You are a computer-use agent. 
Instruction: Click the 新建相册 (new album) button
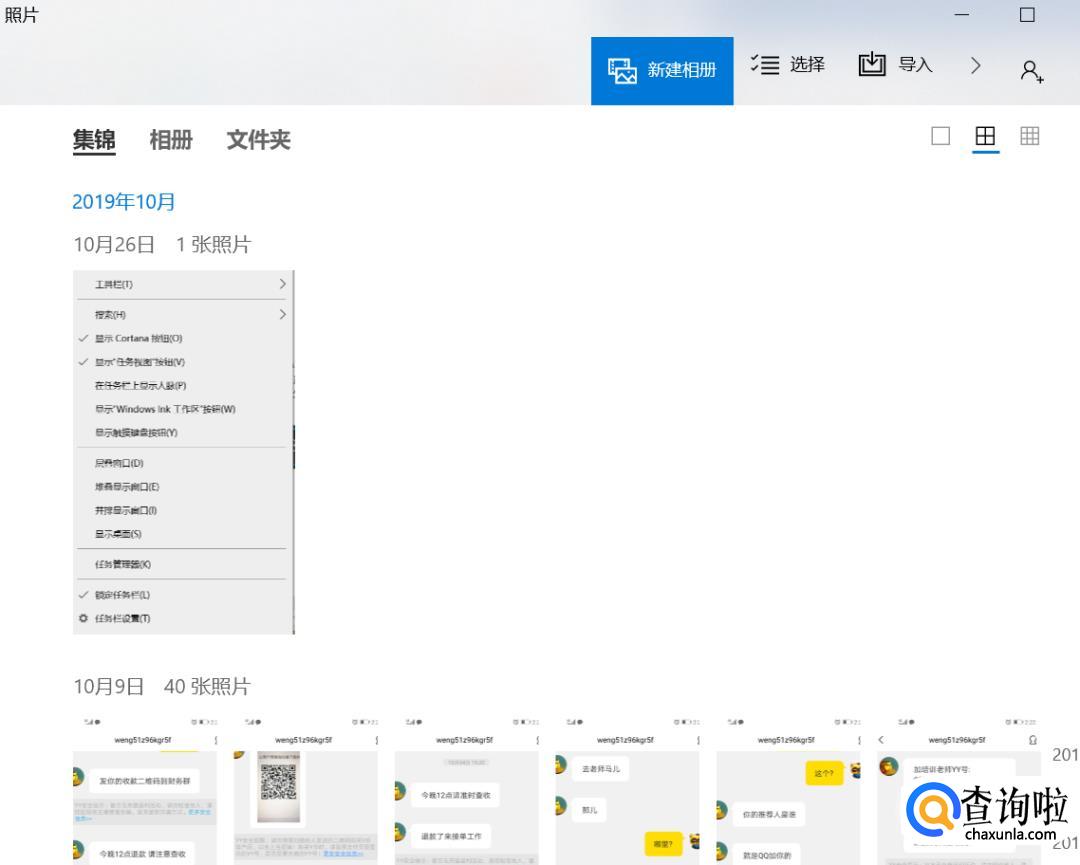(x=662, y=70)
